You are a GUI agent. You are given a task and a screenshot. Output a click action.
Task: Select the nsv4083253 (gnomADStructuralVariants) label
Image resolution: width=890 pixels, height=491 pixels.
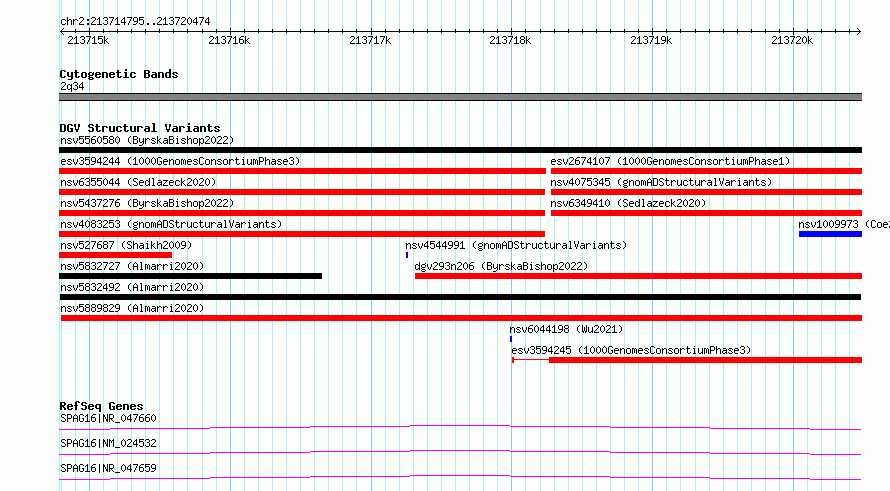coord(171,224)
